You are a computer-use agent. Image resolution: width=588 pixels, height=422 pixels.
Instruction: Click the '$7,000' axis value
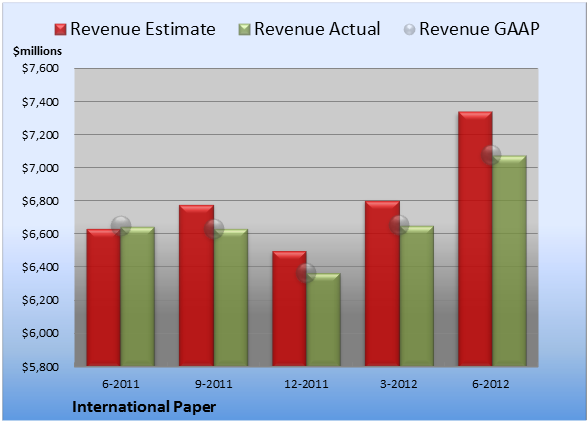coord(40,168)
